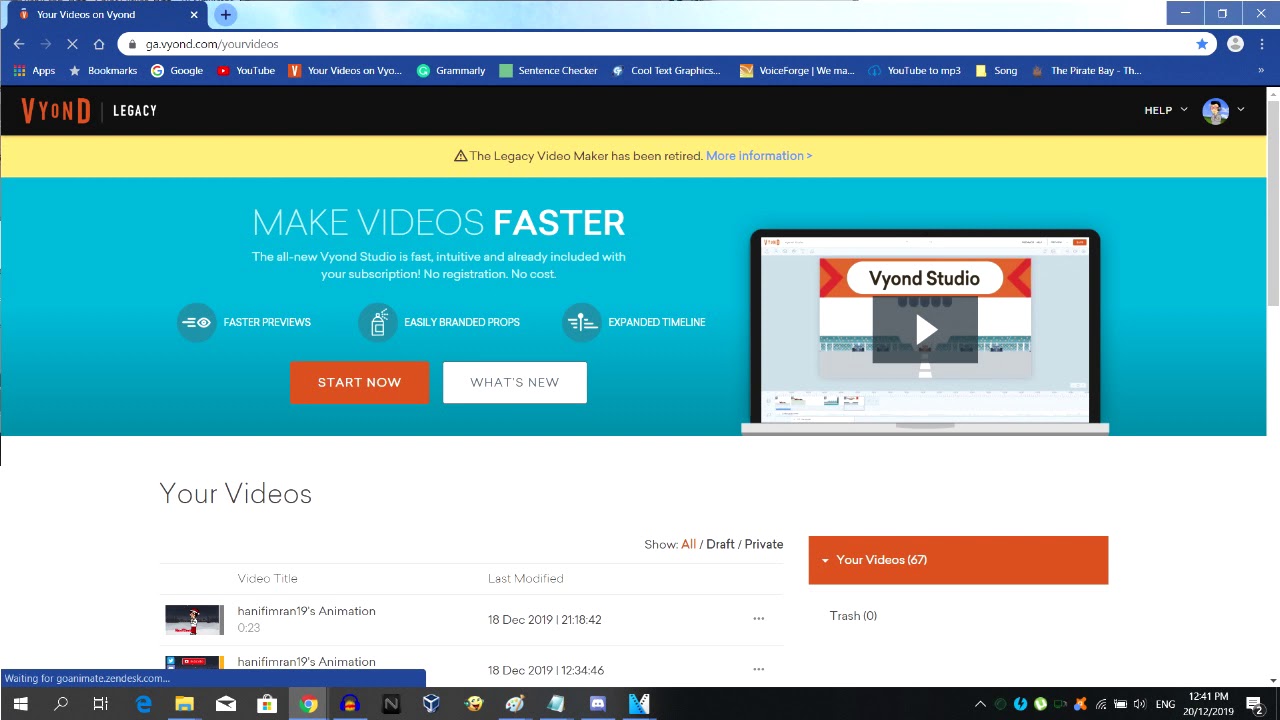Viewport: 1280px width, 720px height.
Task: Open the user avatar account menu
Action: pyautogui.click(x=1224, y=110)
